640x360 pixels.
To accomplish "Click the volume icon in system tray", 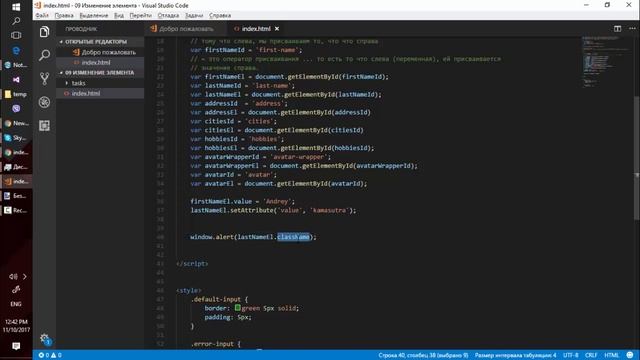I will tap(13, 277).
